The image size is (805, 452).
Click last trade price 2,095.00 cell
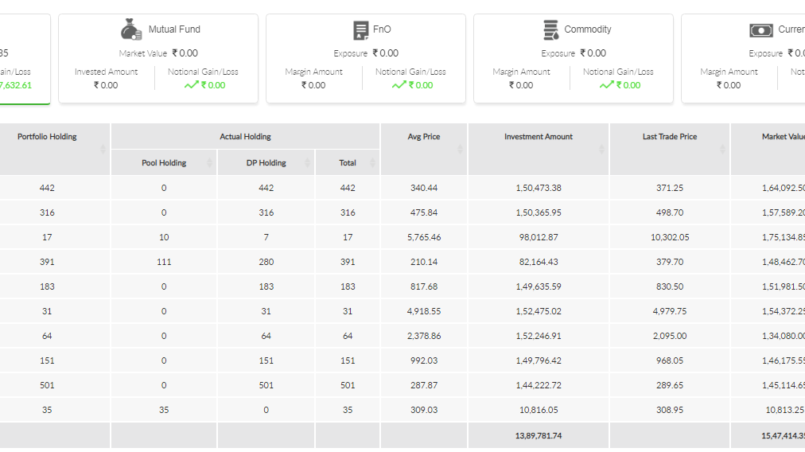tap(669, 336)
